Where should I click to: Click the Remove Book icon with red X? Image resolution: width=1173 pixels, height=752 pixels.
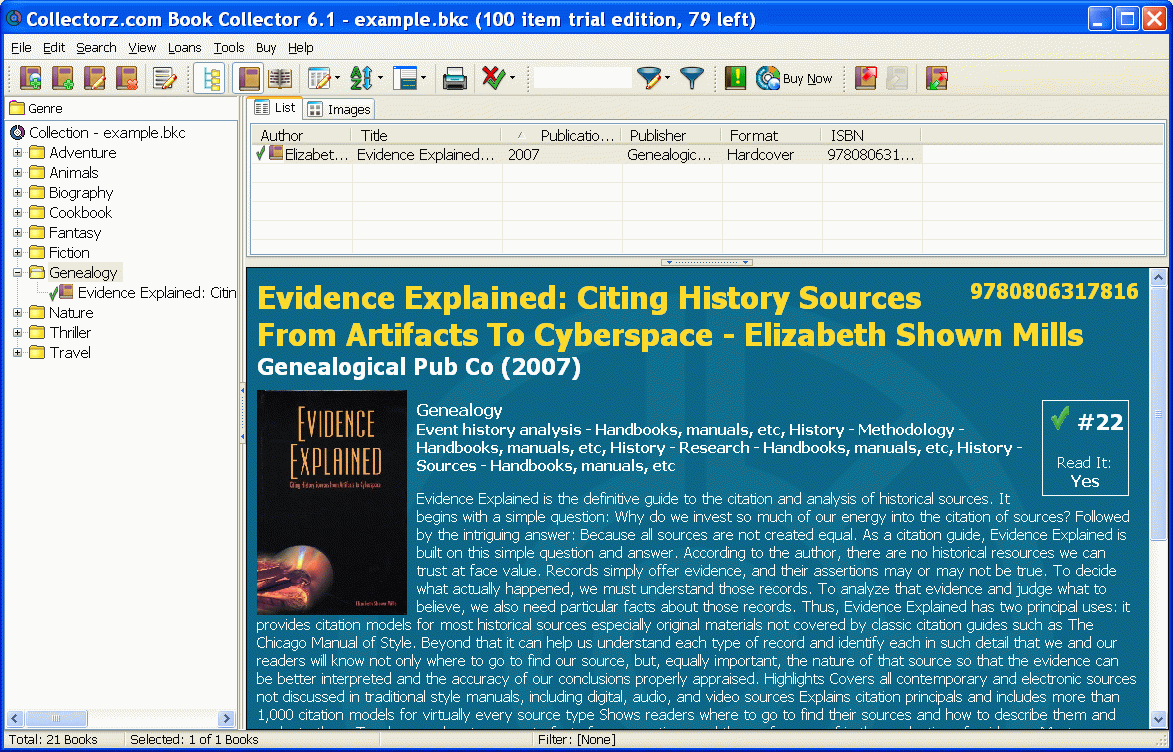(127, 79)
